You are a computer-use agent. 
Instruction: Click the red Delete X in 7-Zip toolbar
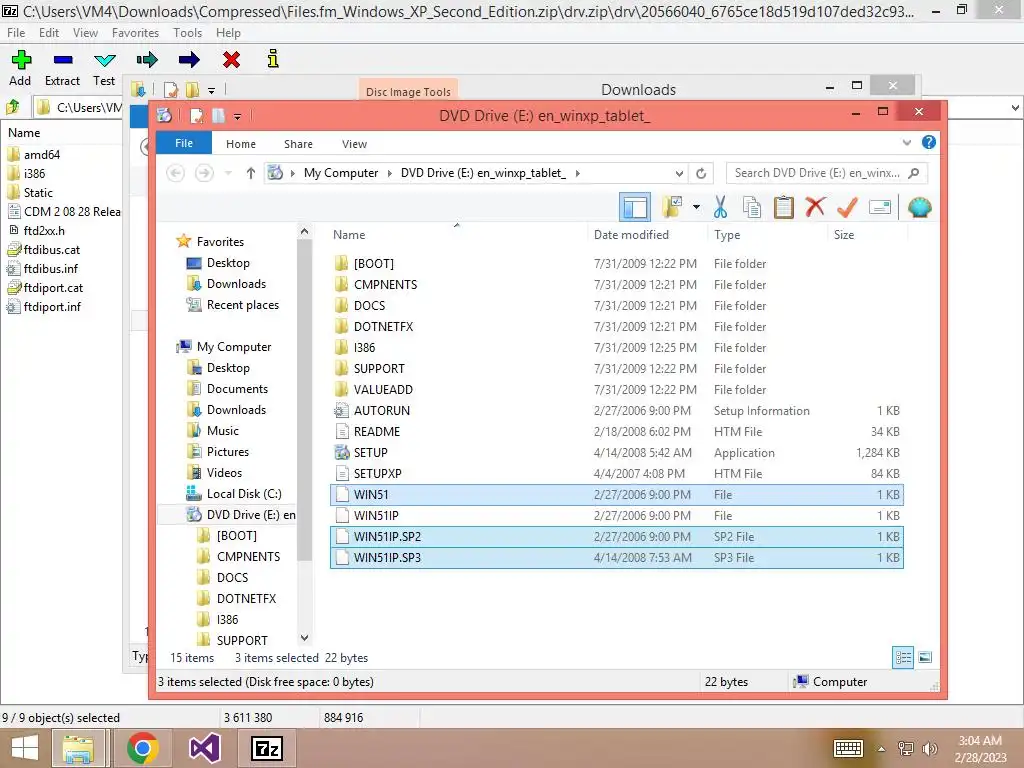pyautogui.click(x=231, y=60)
